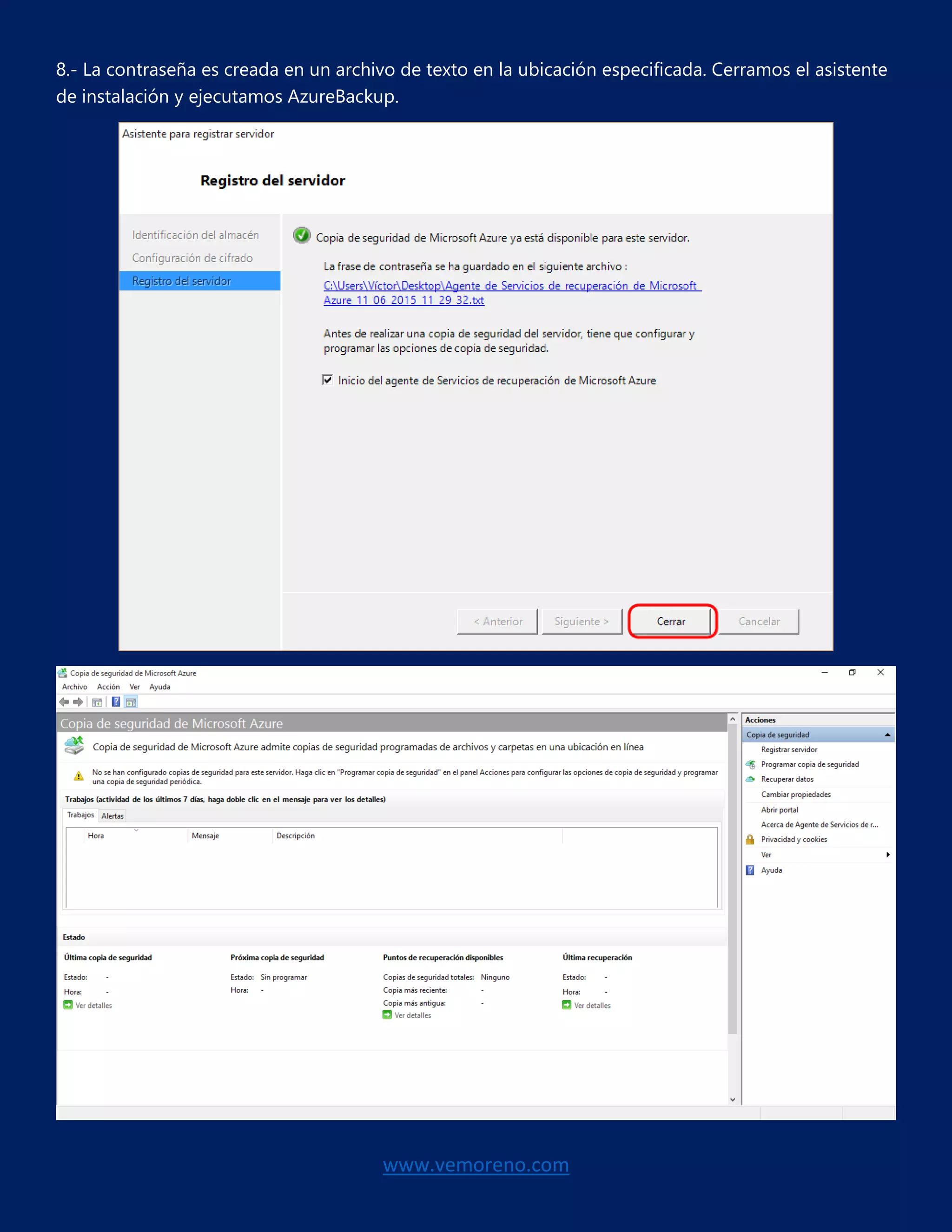Open the www.vemoreno.com link
Image resolution: width=952 pixels, height=1232 pixels.
(476, 1165)
